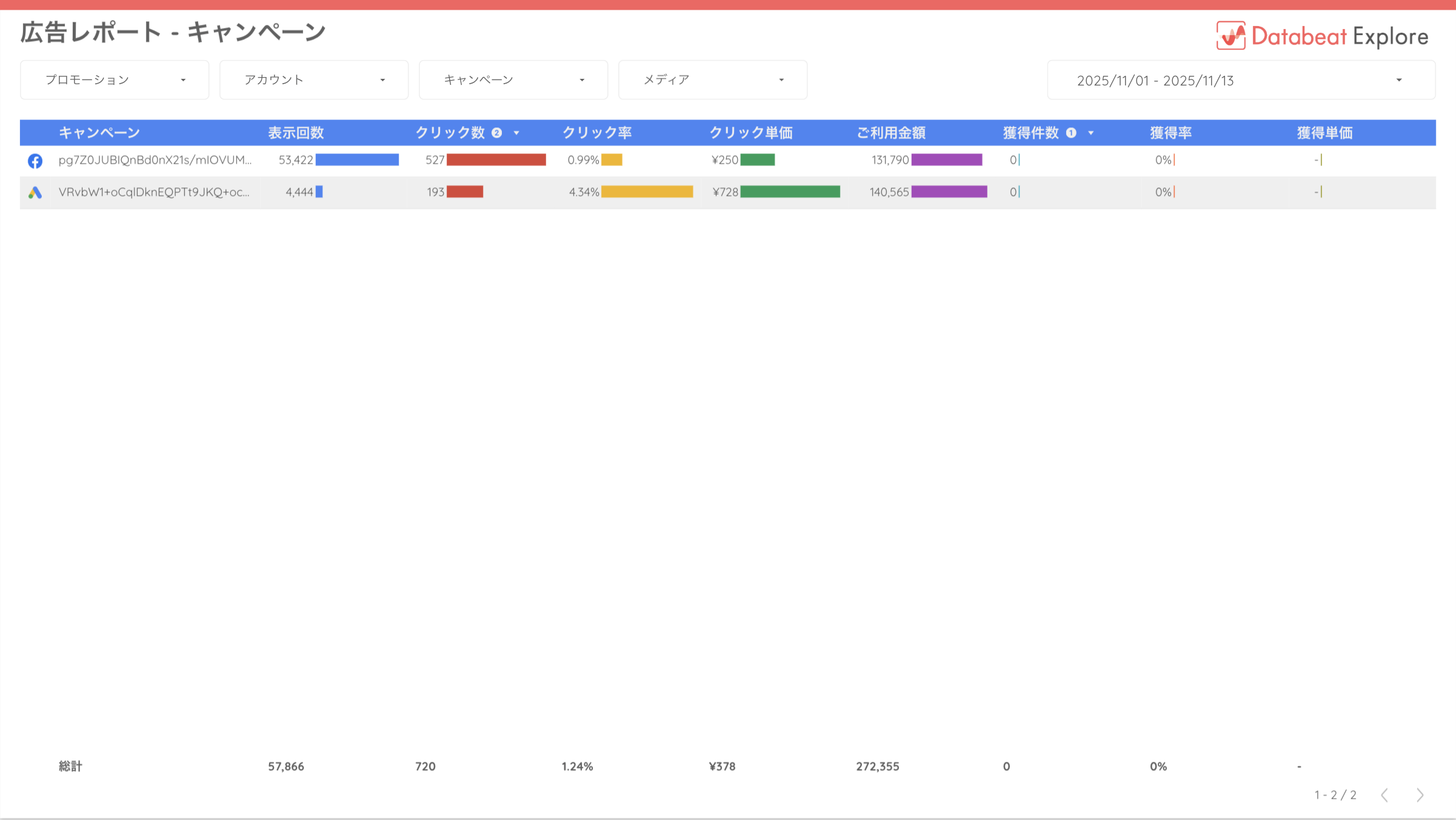
Task: Sort by ご利用金額 column header
Action: point(891,133)
